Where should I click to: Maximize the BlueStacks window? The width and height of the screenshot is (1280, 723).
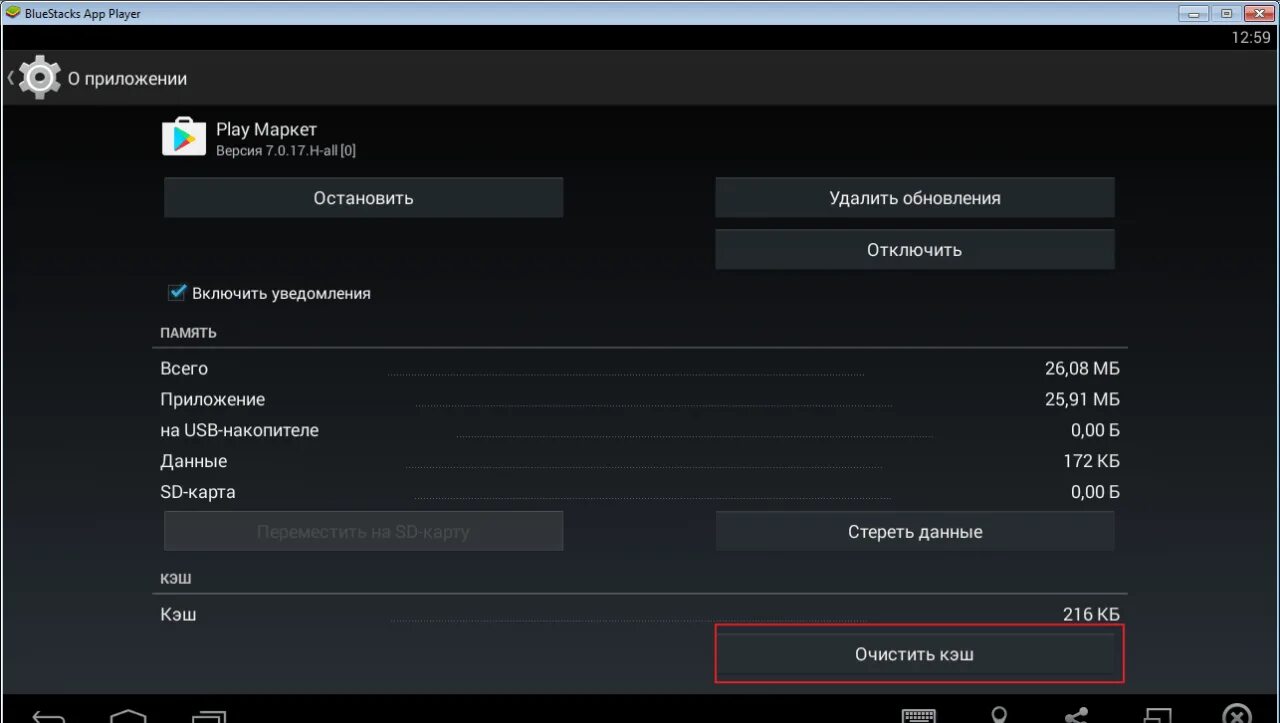[x=1226, y=13]
